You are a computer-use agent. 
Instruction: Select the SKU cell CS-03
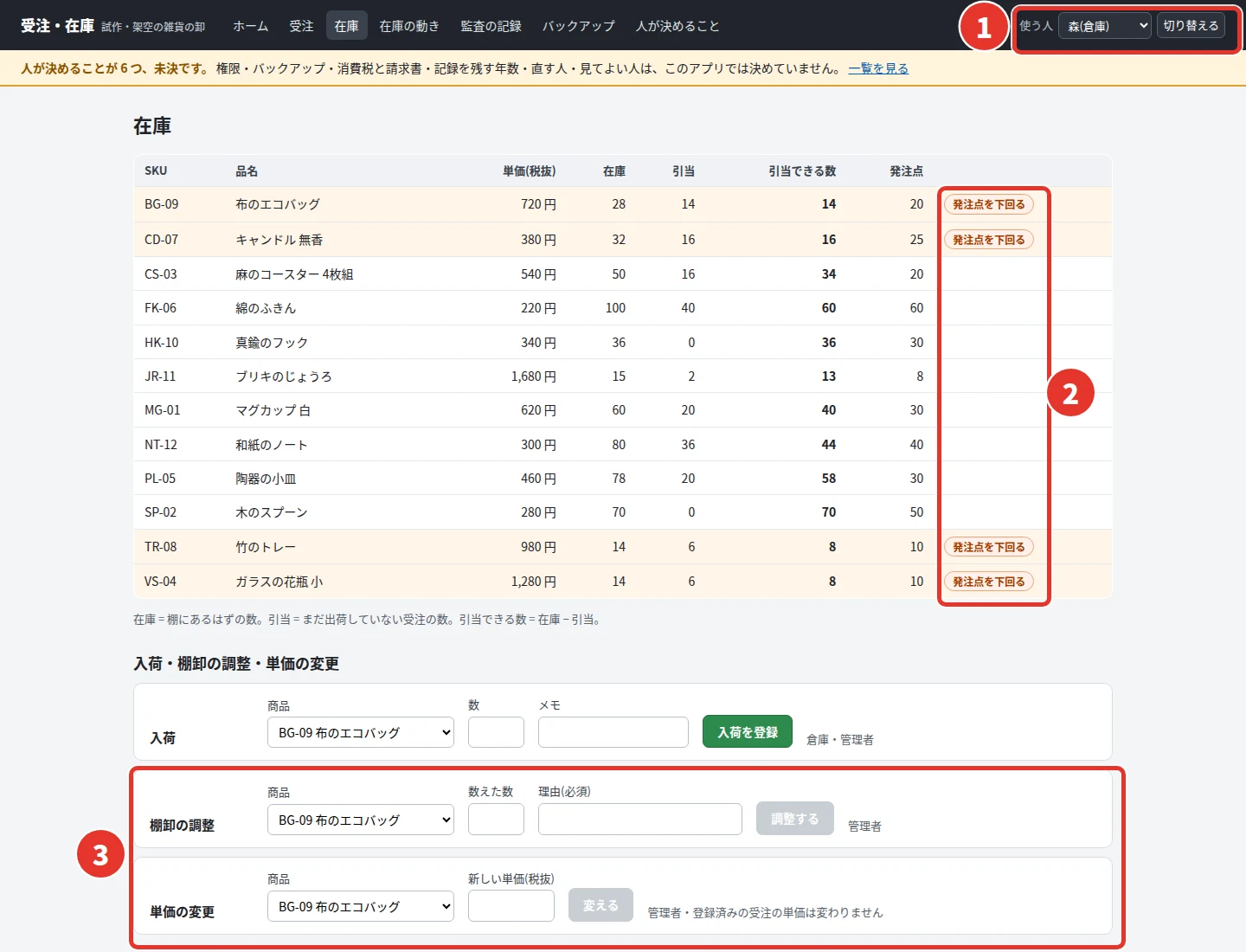coord(161,274)
